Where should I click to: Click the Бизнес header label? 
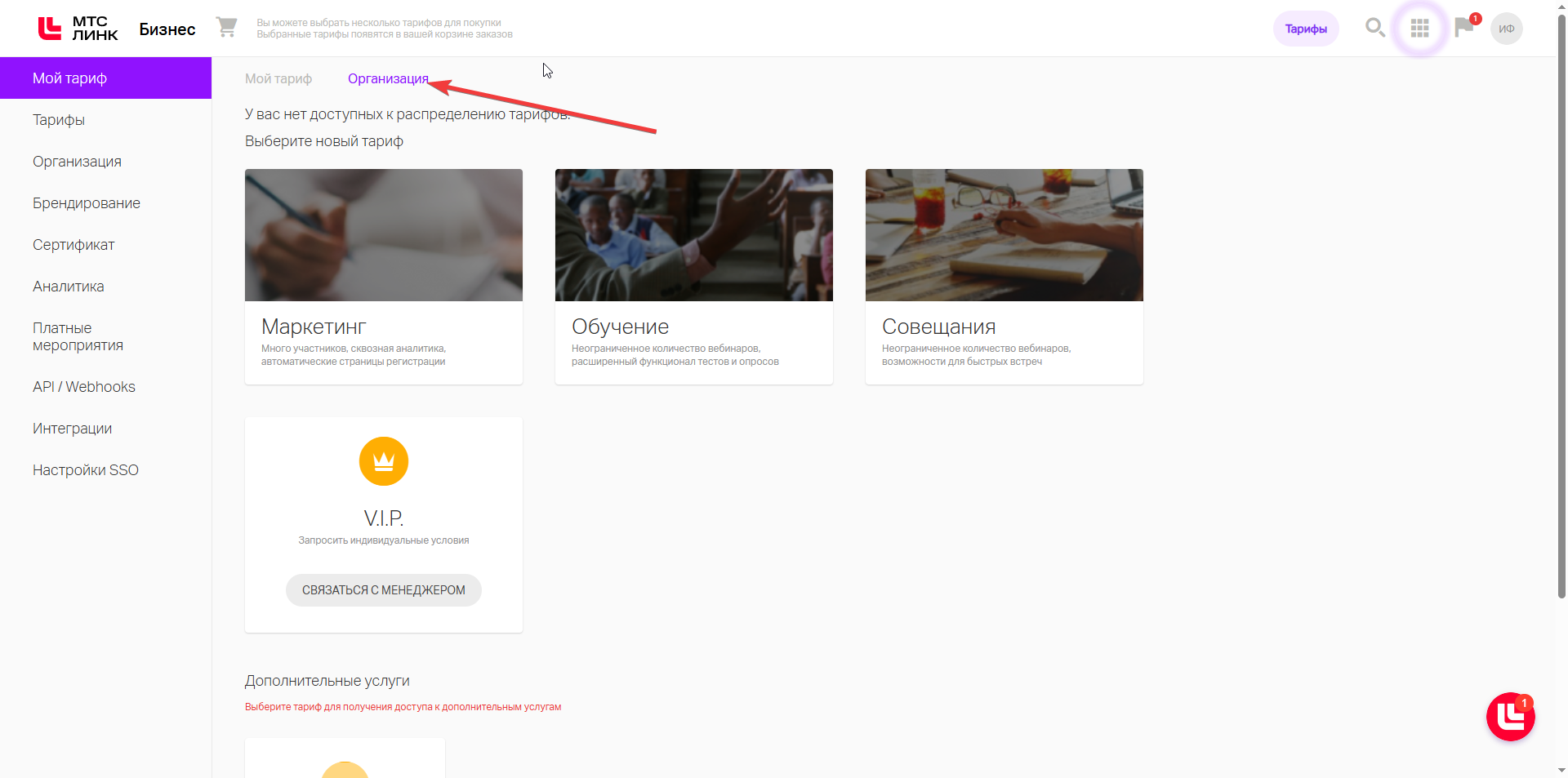(167, 29)
